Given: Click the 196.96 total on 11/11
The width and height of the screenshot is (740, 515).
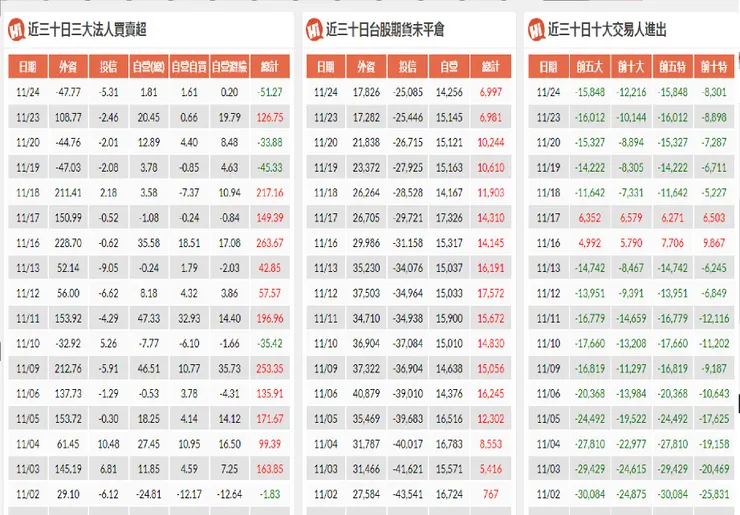Looking at the screenshot, I should [270, 319].
